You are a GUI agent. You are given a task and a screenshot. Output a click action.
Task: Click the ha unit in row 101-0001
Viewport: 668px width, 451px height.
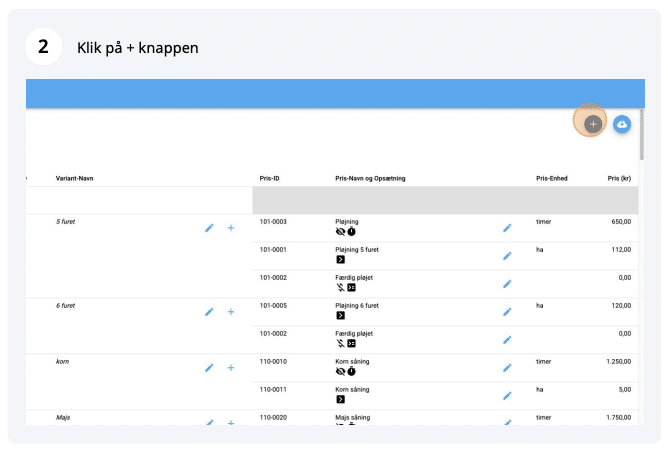540,250
